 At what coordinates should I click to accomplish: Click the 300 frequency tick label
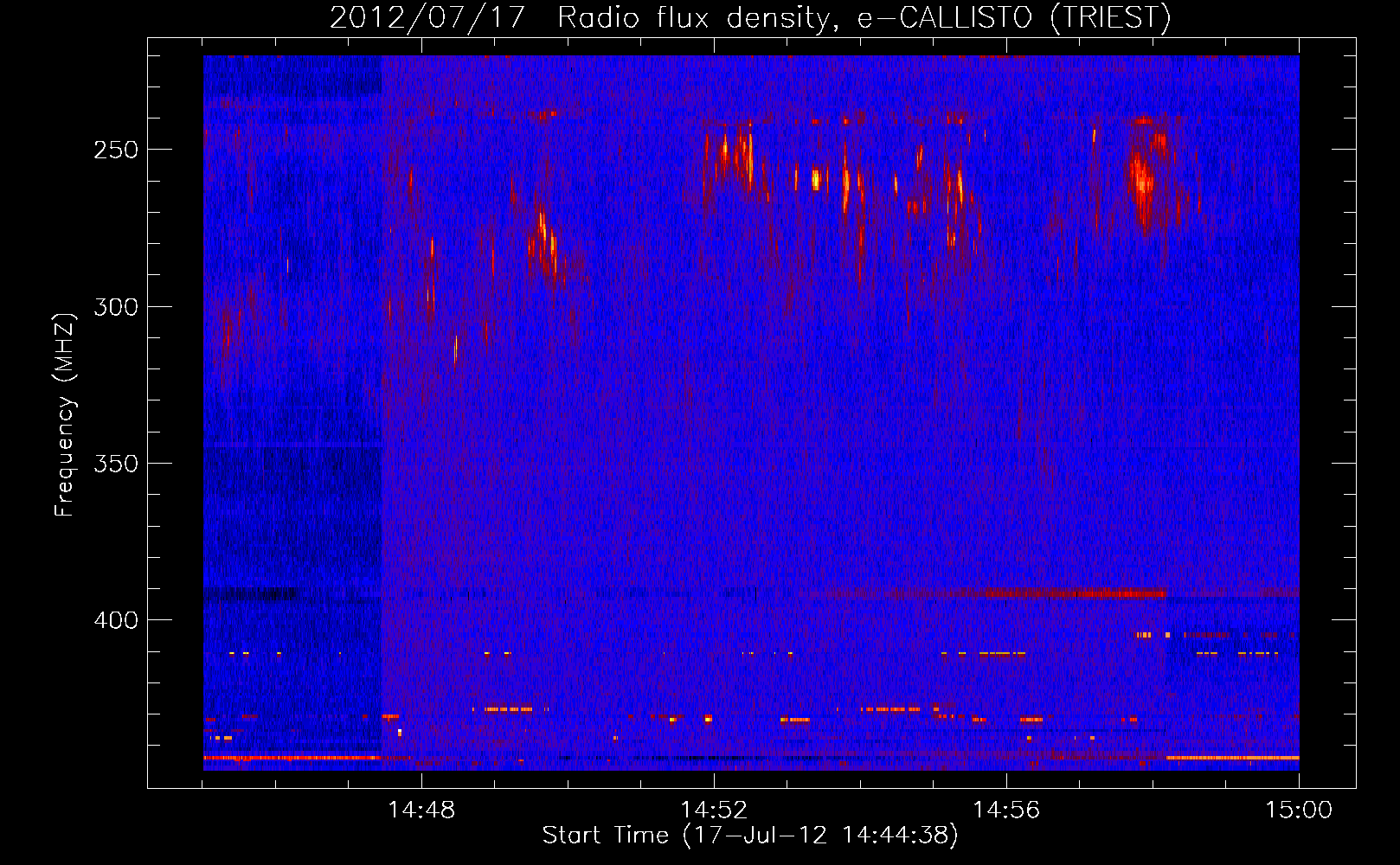coord(116,306)
